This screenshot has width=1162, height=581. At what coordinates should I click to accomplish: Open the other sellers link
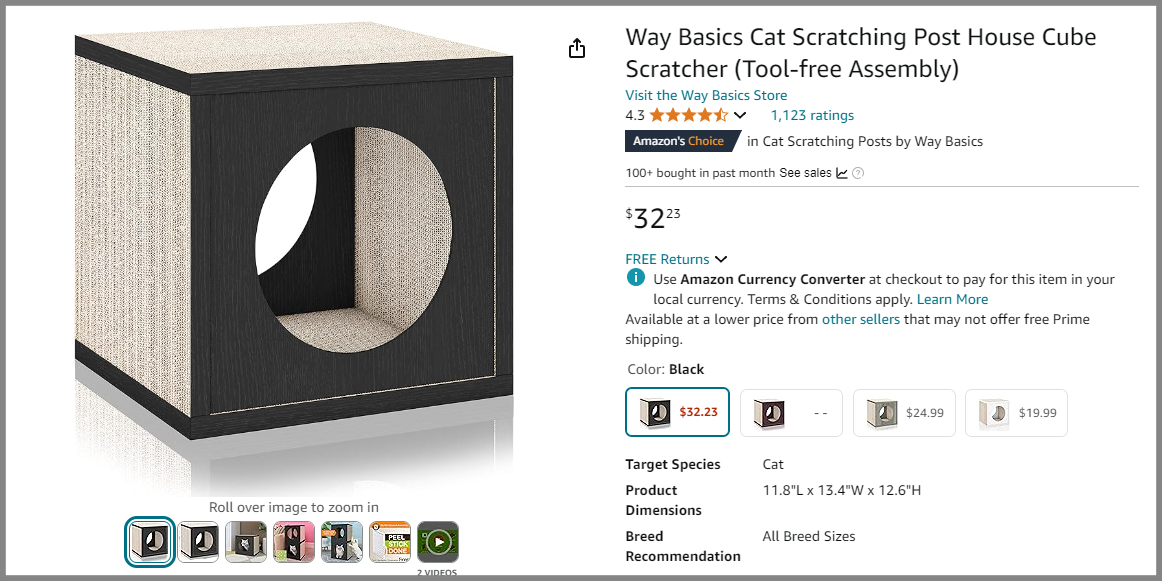861,319
